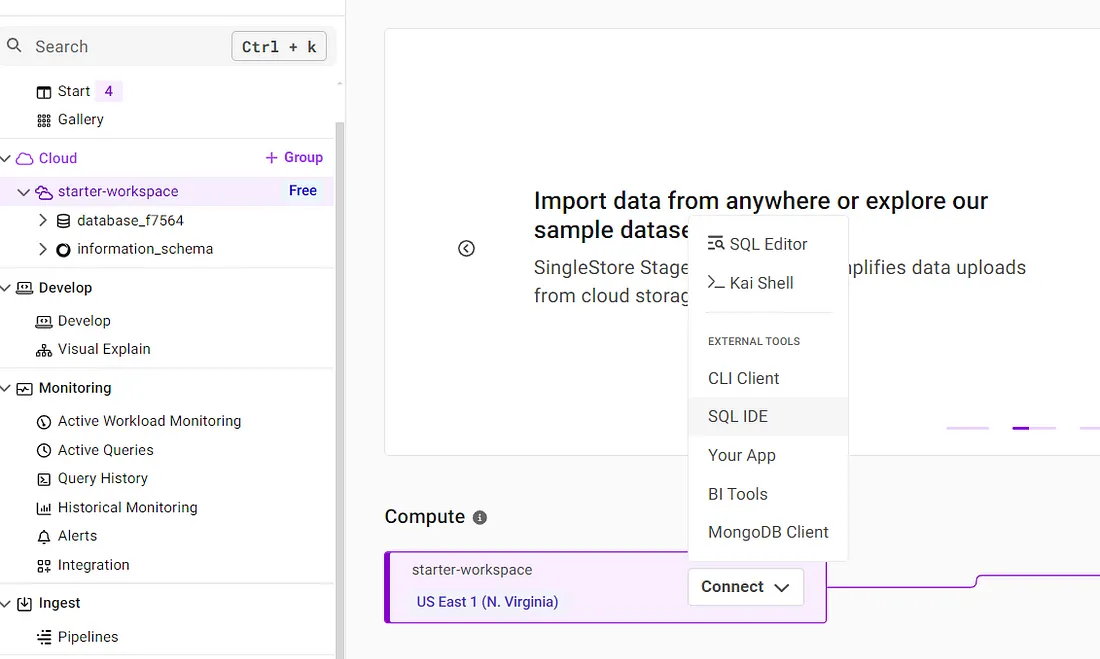Click the Ingest section download icon
1100x659 pixels.
(25, 604)
